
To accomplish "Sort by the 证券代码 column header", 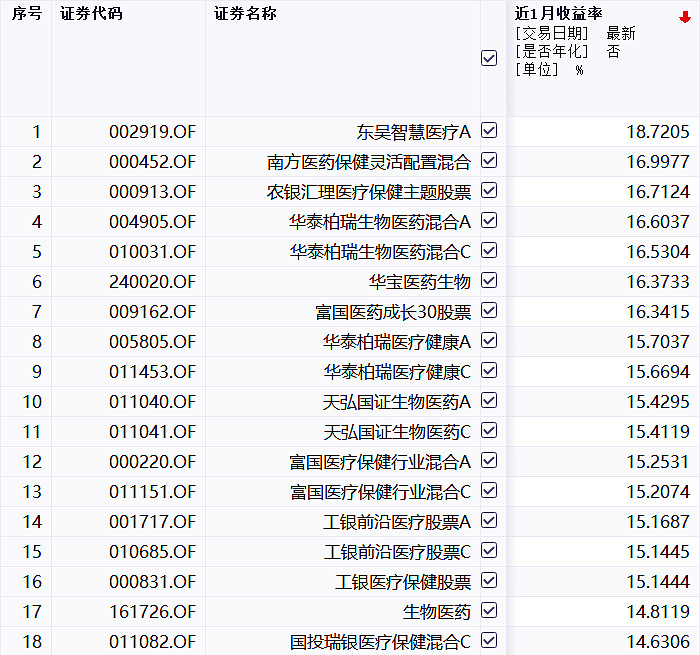I will [91, 13].
